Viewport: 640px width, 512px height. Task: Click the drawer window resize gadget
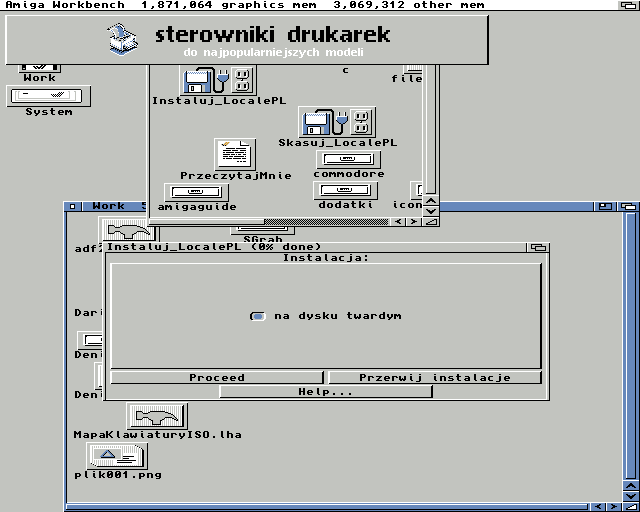tap(431, 222)
